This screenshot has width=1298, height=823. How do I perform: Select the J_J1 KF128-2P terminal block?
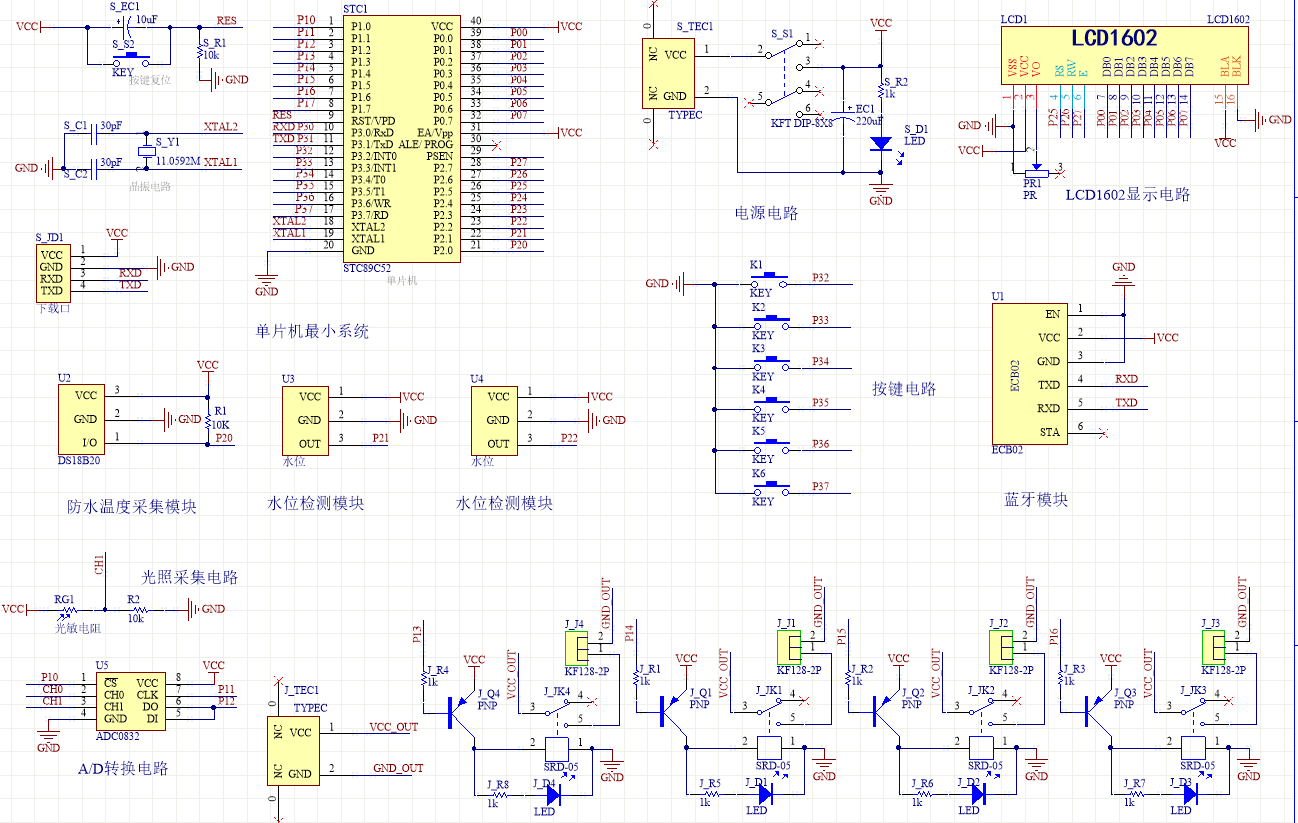[787, 648]
